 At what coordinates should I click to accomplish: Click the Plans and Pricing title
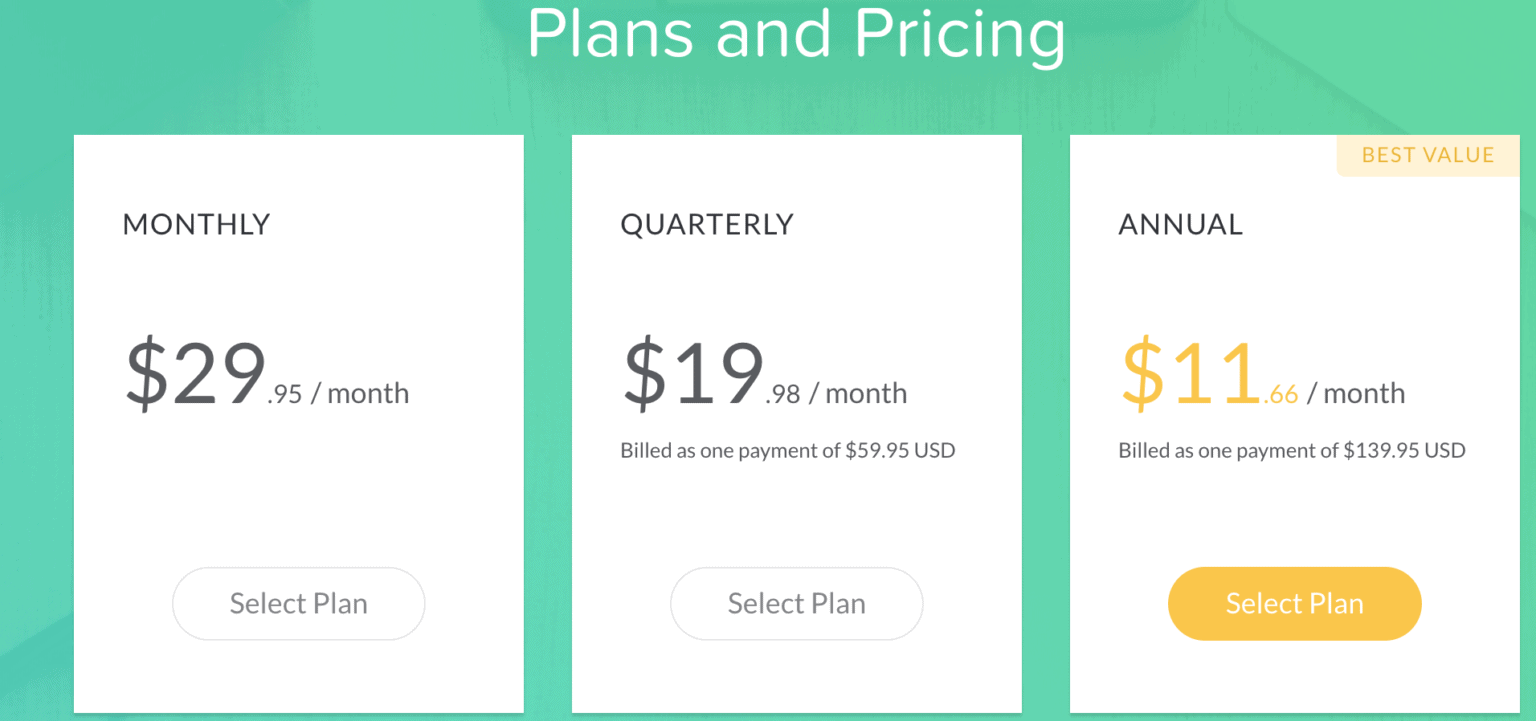click(797, 35)
